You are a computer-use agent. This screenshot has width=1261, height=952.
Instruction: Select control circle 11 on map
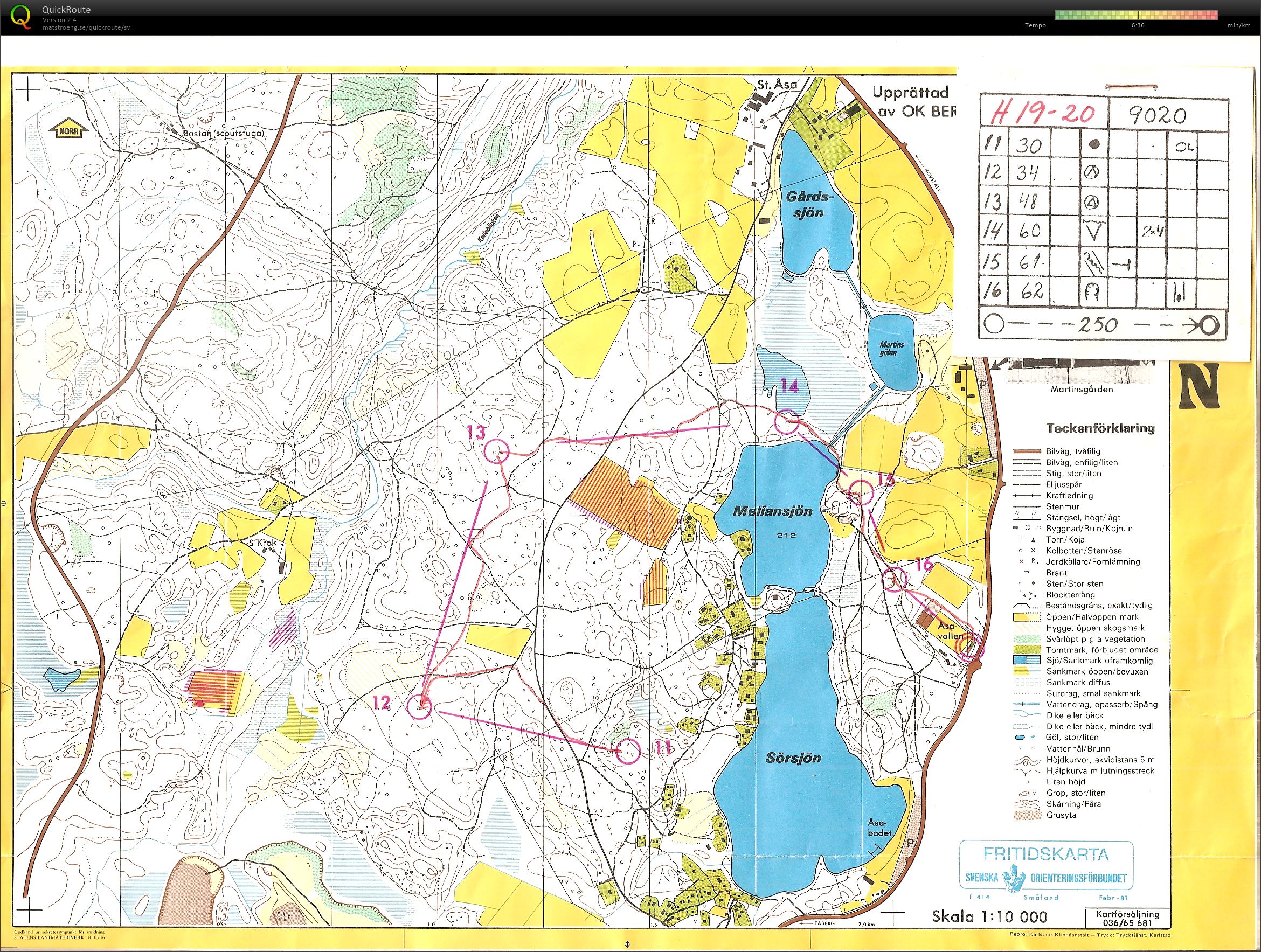click(629, 751)
